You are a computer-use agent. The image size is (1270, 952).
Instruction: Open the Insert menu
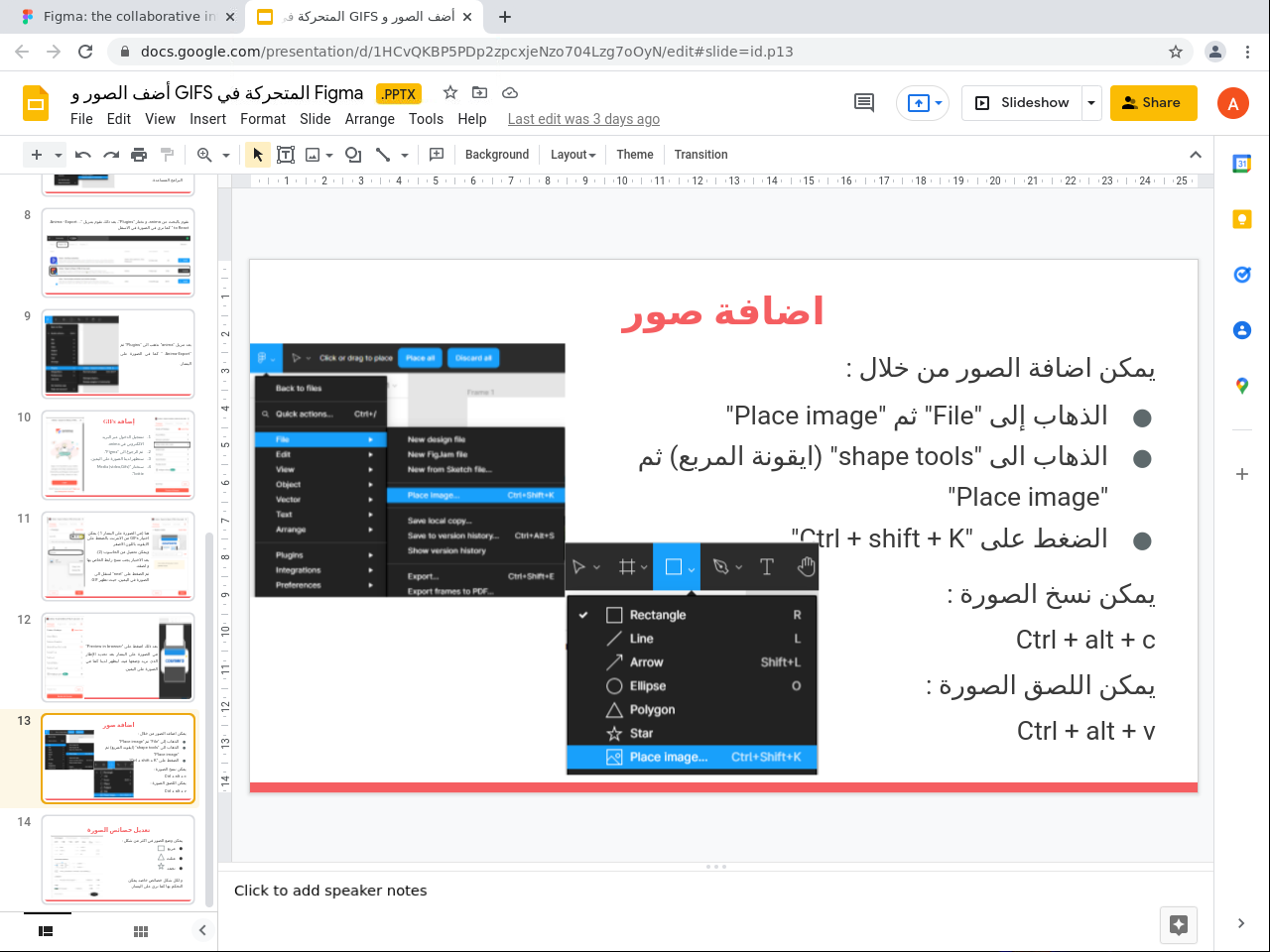pyautogui.click(x=208, y=119)
